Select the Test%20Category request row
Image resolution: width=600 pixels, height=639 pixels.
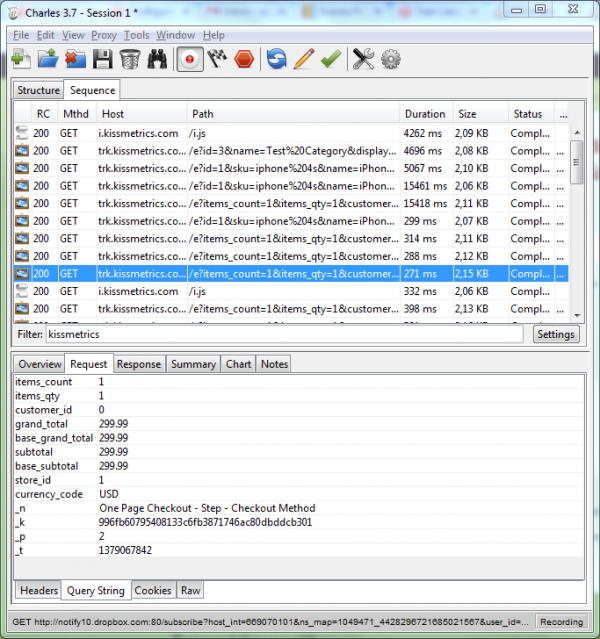click(x=291, y=151)
